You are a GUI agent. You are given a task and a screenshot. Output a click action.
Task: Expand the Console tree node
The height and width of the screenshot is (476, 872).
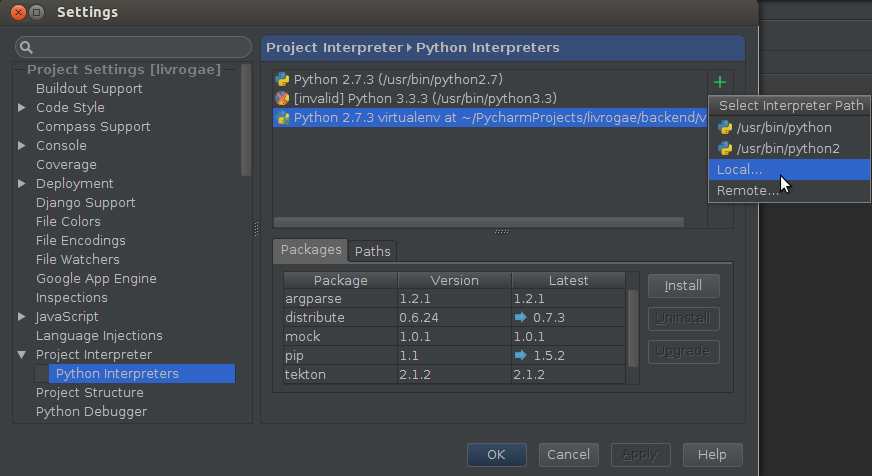coord(22,145)
